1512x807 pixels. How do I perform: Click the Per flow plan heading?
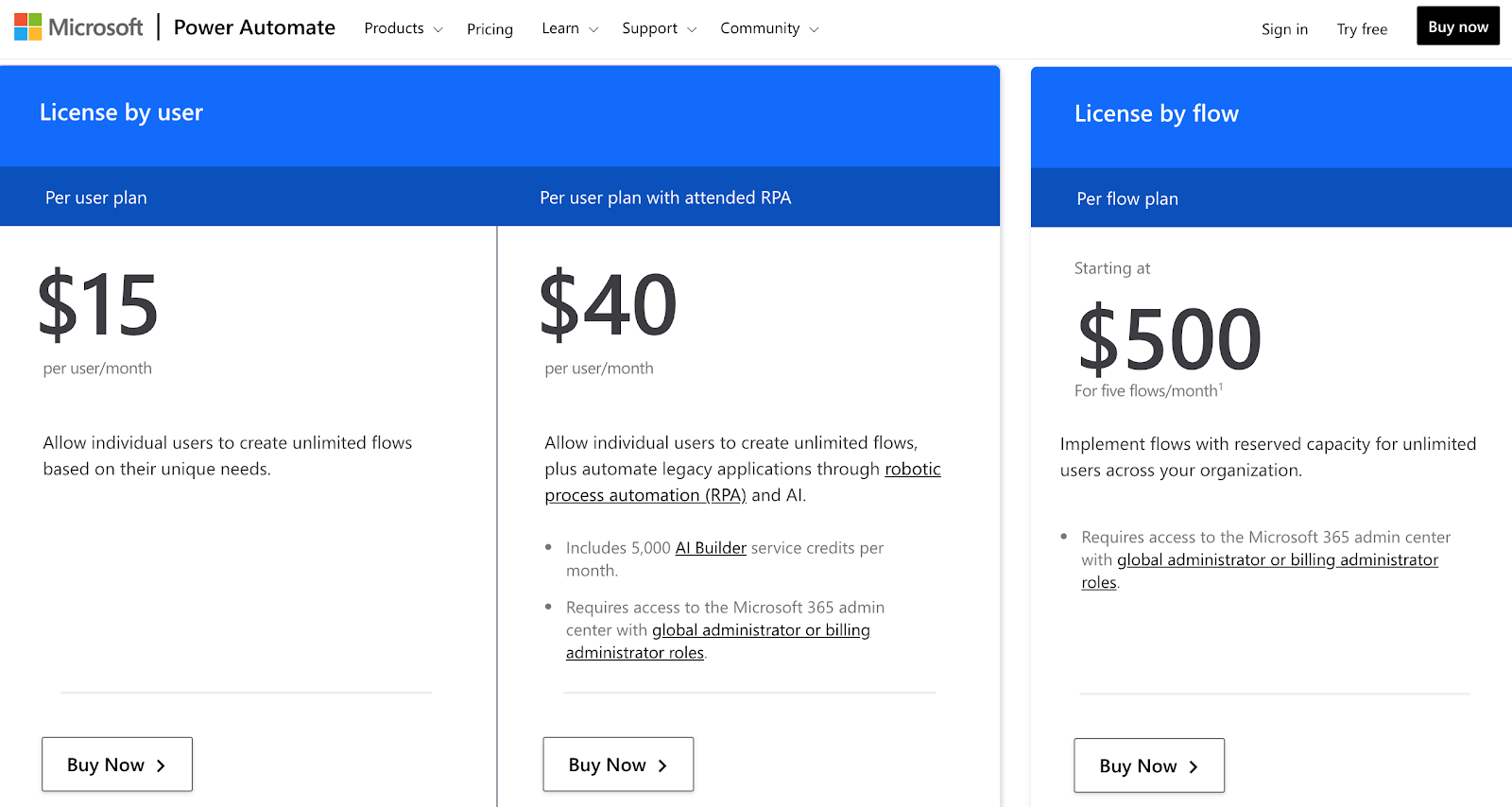click(1127, 198)
